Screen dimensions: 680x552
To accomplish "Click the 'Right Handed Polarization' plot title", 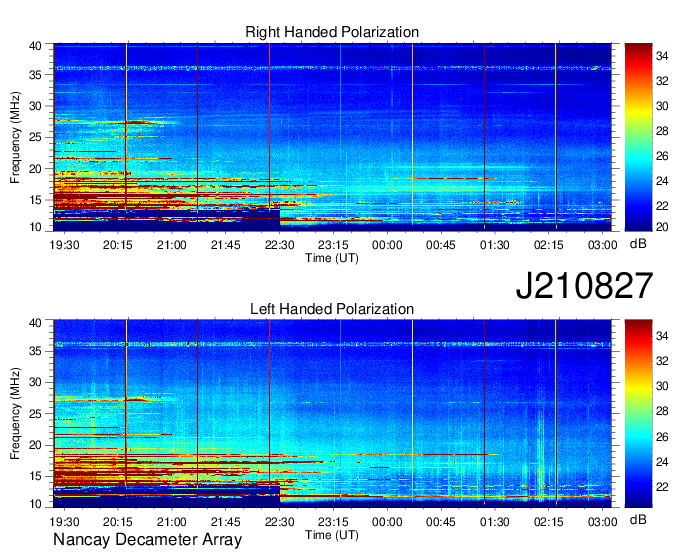I will pos(332,32).
